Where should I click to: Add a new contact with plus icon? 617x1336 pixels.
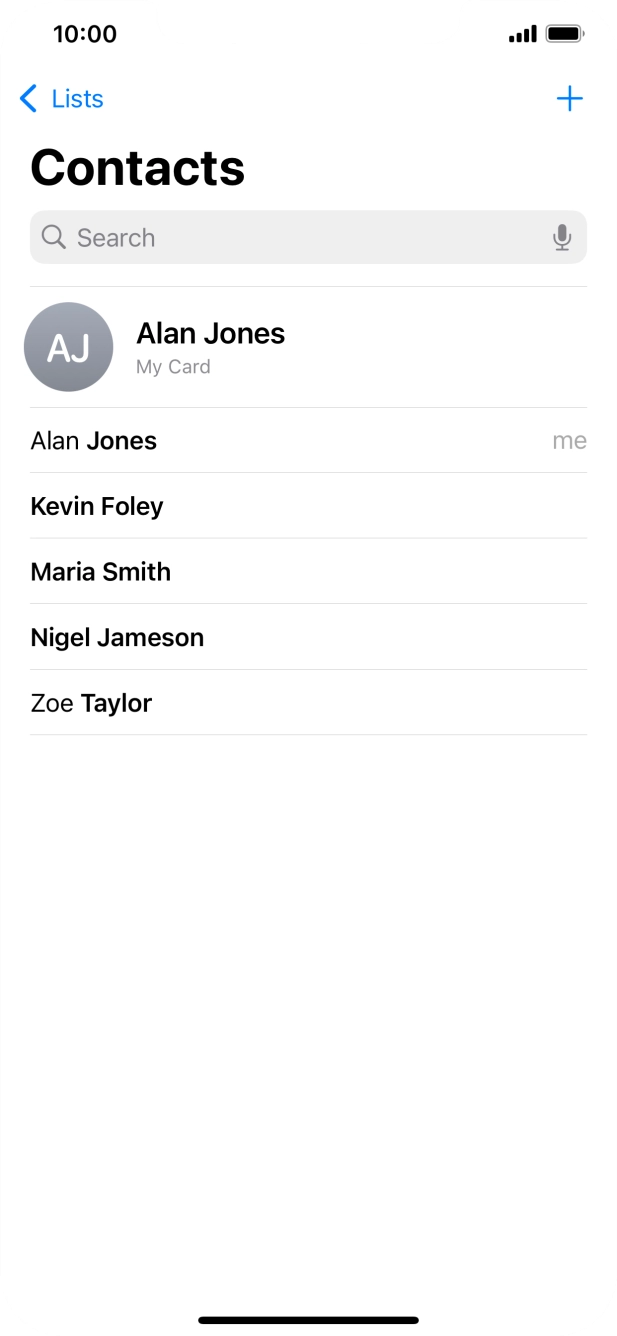569,99
